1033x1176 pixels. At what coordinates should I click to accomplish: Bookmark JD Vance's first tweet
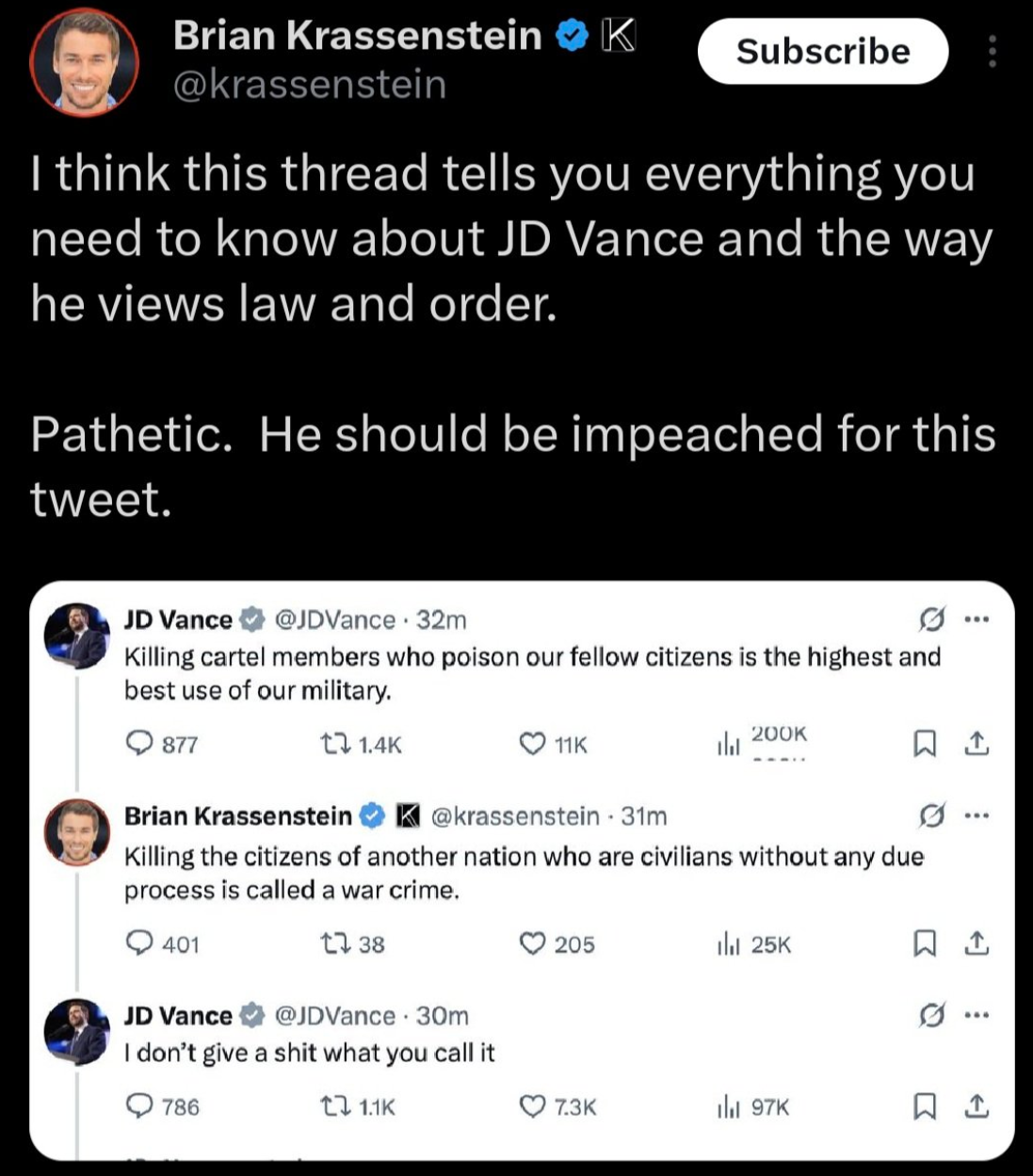[x=925, y=745]
